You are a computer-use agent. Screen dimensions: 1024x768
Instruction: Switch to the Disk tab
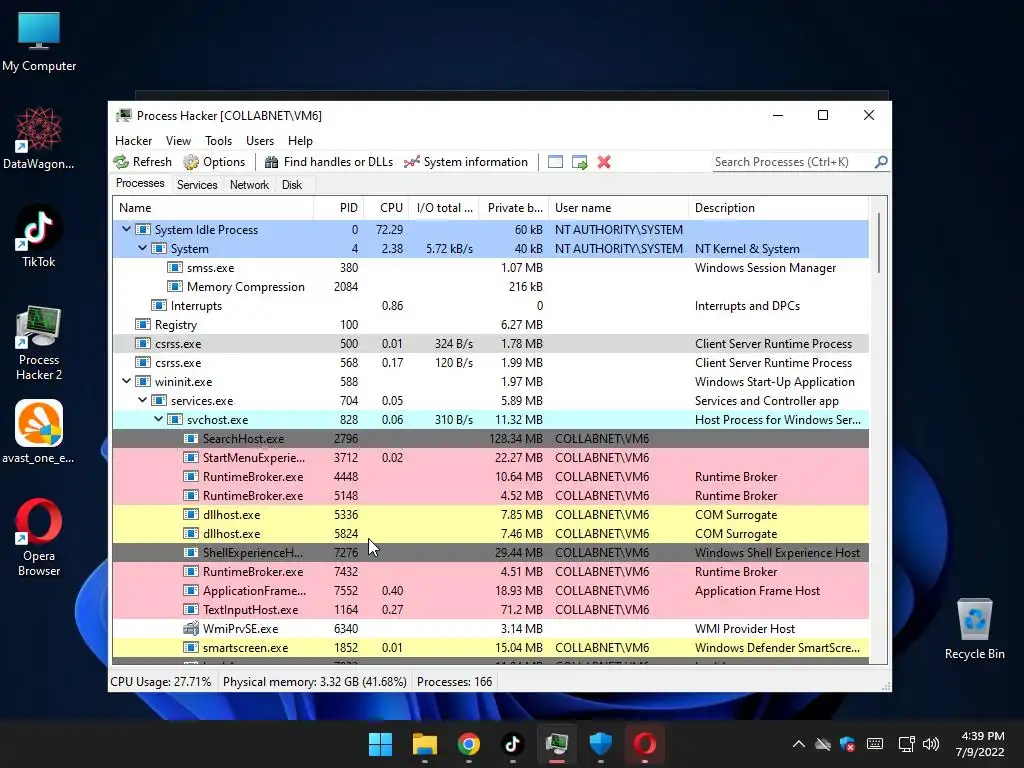click(x=292, y=185)
